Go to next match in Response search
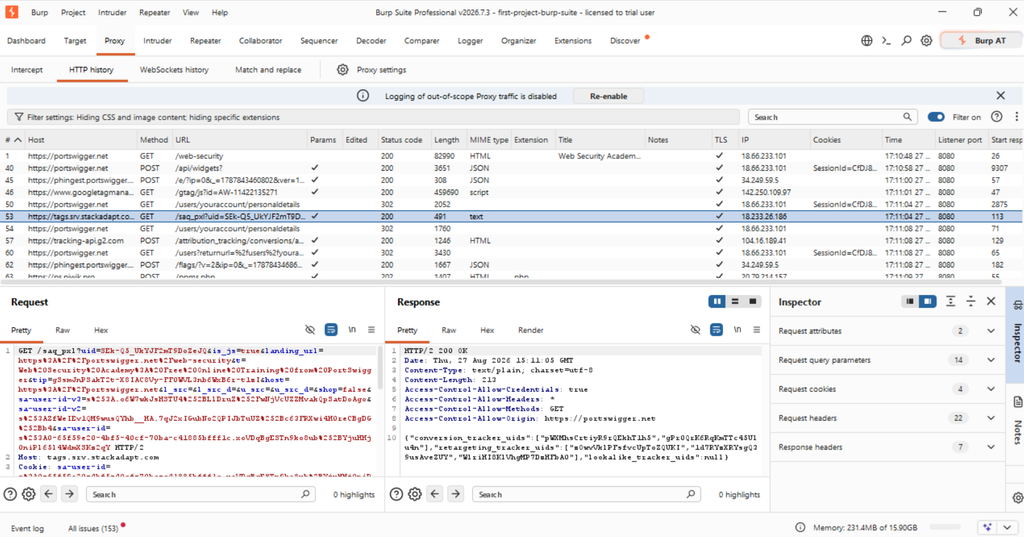Screen dimensions: 1024x537 (455, 494)
